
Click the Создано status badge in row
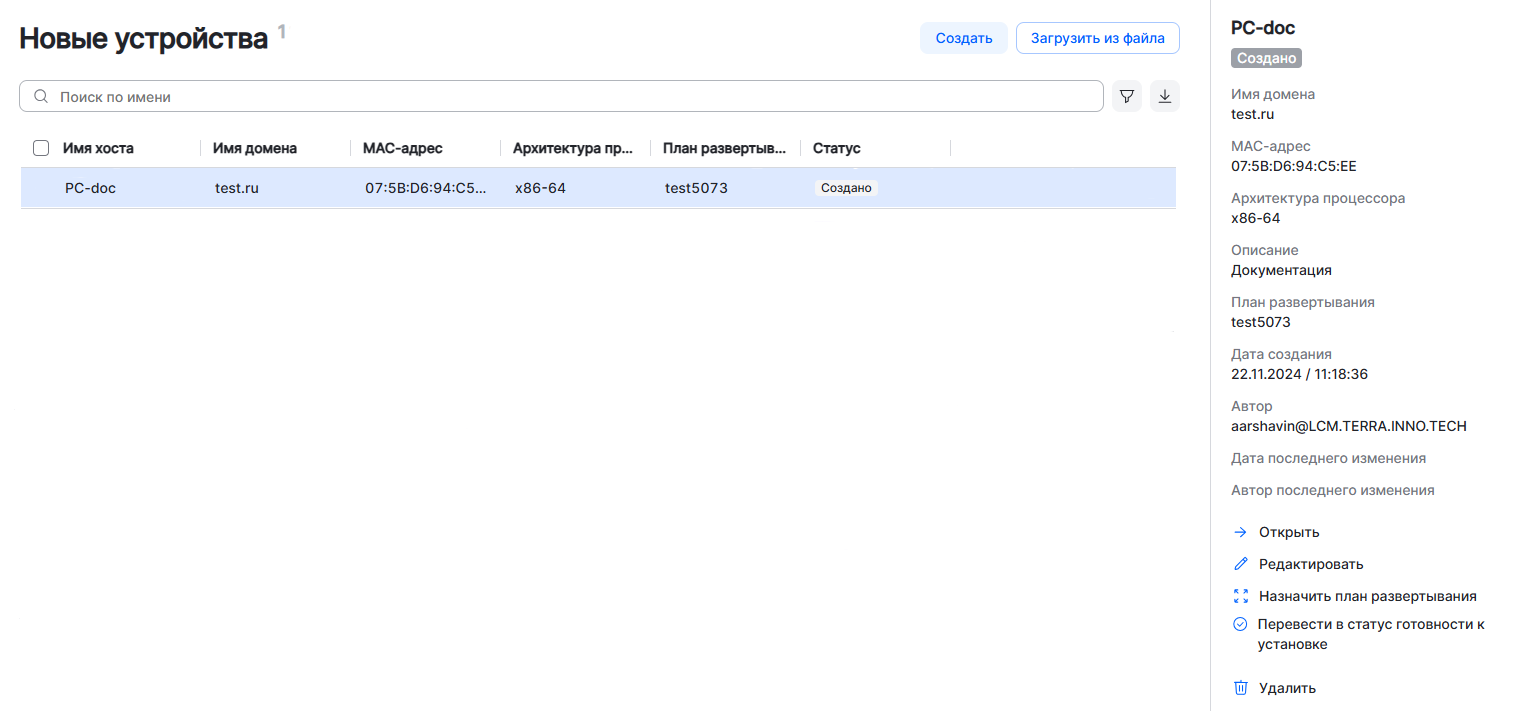click(x=846, y=188)
